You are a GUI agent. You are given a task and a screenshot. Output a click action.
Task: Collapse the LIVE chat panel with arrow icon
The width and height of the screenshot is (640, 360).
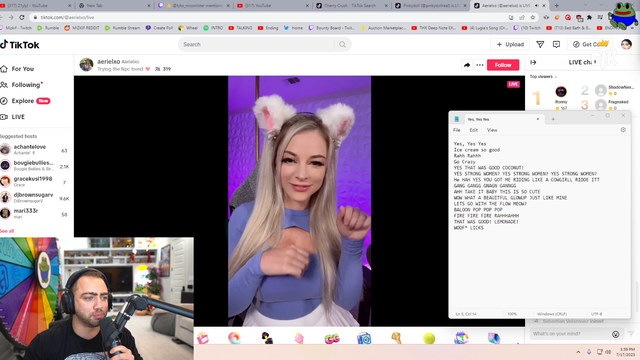click(x=533, y=62)
